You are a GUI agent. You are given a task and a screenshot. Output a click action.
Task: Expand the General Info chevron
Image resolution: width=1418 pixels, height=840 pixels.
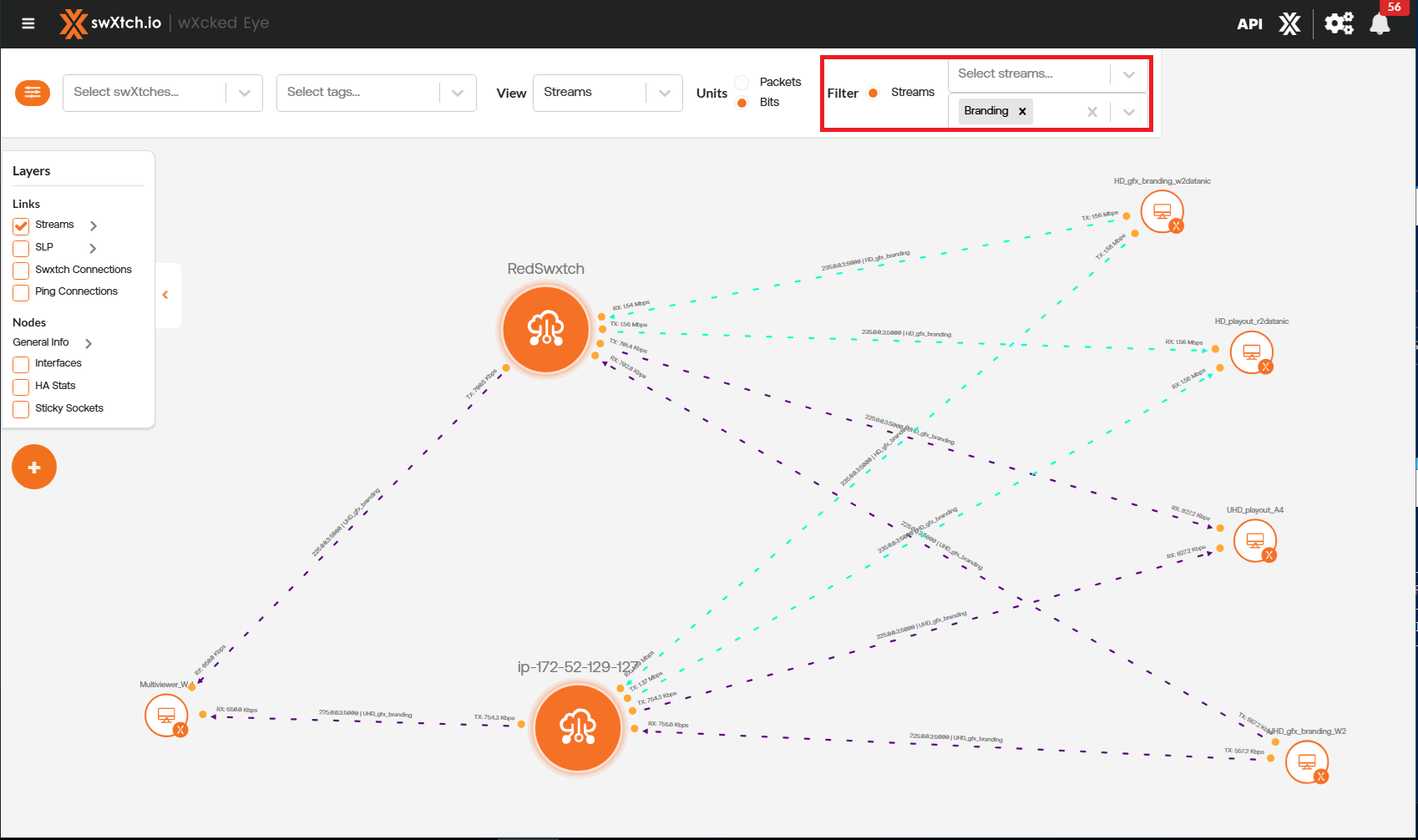point(89,343)
